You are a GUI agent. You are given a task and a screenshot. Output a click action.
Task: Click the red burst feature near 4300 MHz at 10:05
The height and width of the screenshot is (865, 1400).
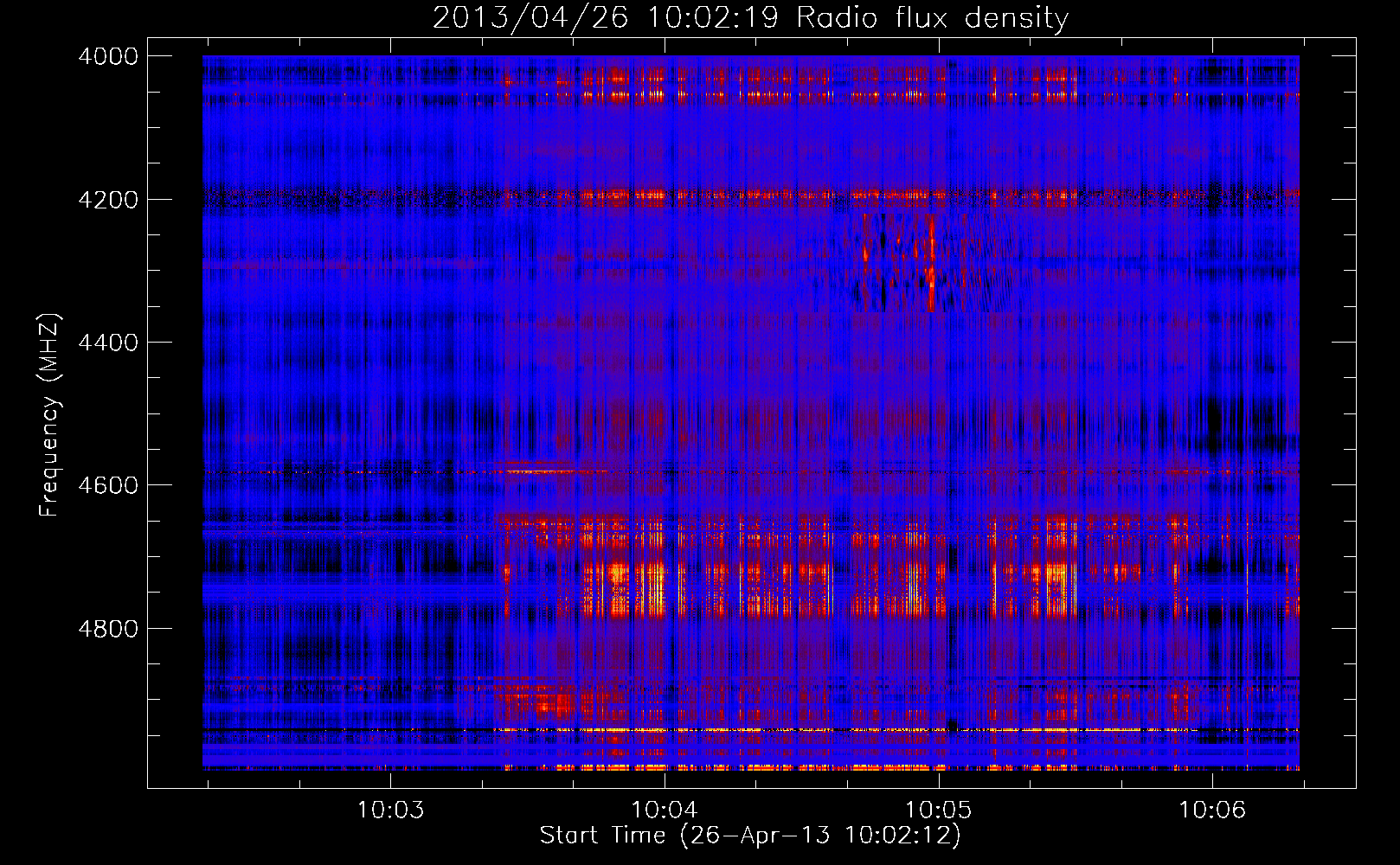point(931,263)
